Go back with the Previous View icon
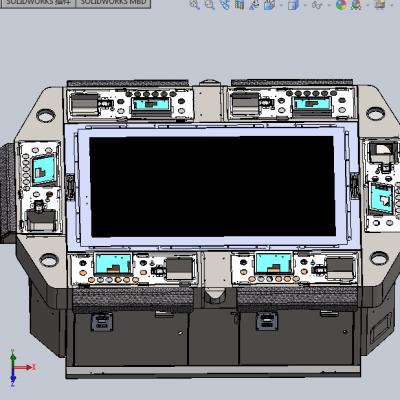The image size is (400, 400). point(224,5)
